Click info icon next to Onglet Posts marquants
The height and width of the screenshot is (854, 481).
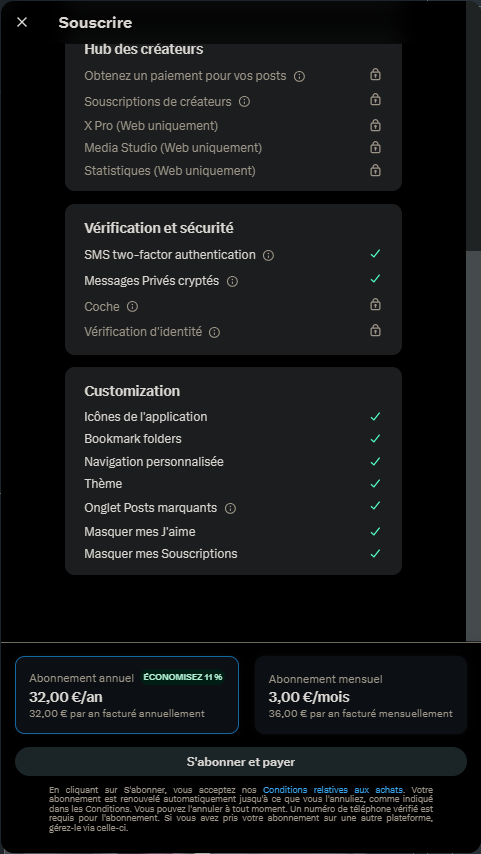coord(230,508)
